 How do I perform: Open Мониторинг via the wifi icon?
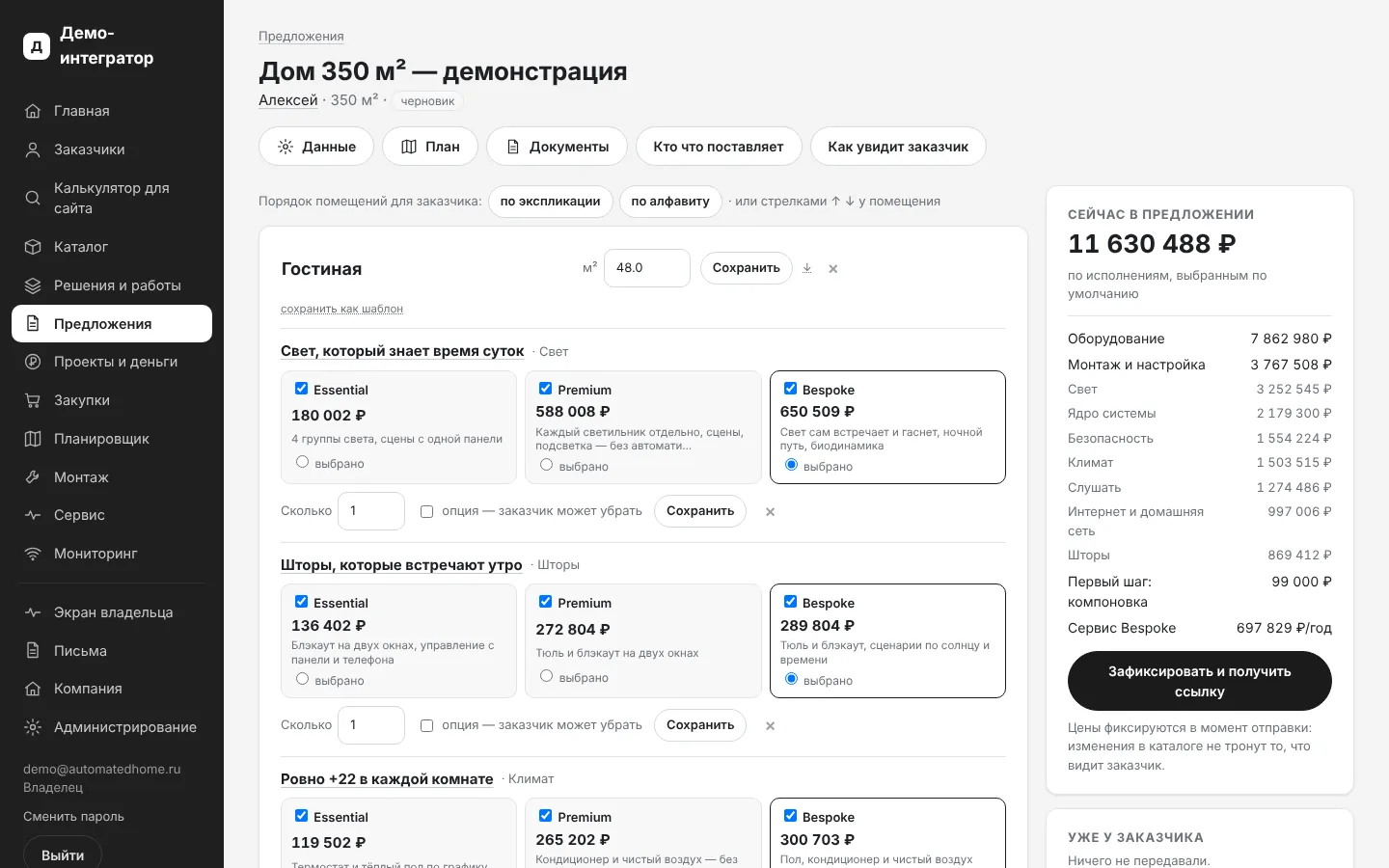coord(33,554)
